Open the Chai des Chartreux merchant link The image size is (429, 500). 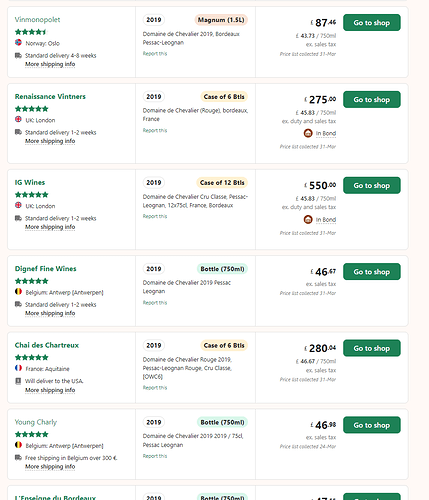(47, 345)
